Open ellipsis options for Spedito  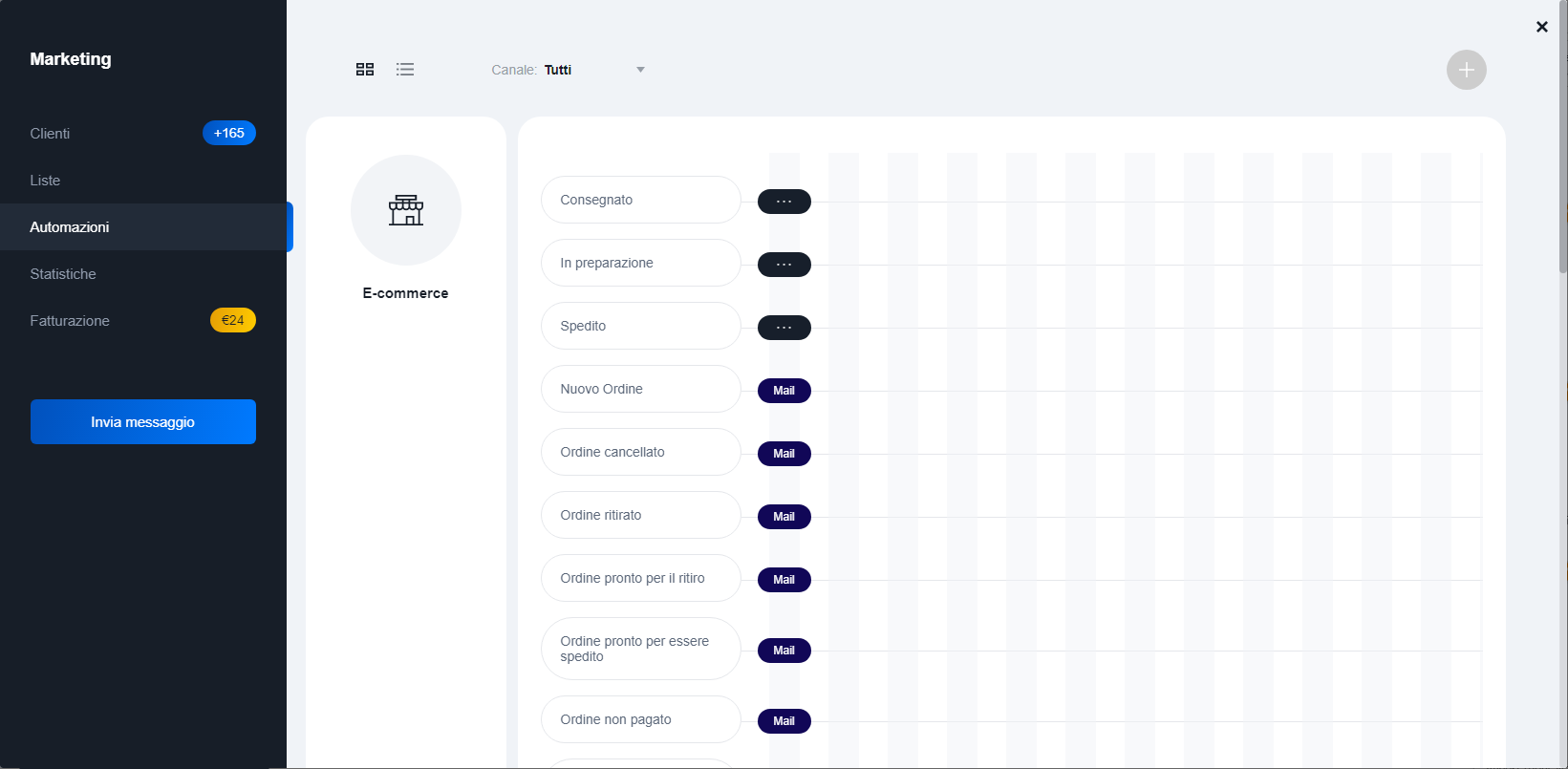click(784, 328)
